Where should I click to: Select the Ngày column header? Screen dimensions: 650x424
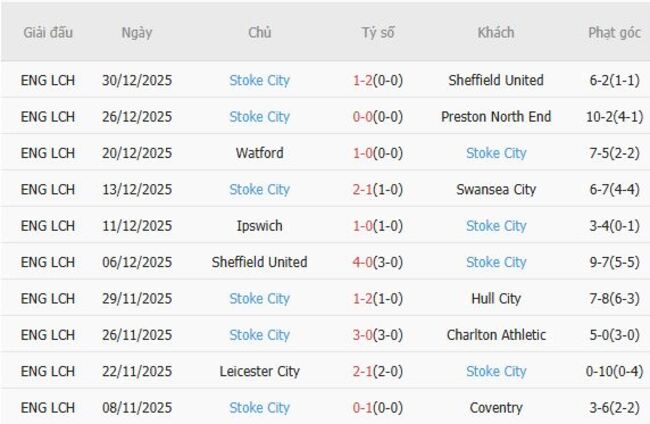click(137, 32)
